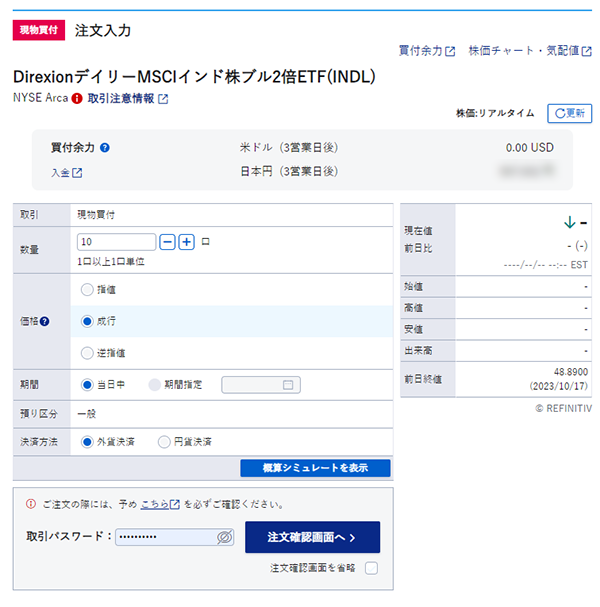
Task: Click the help icon next to 価格
Action: pyautogui.click(x=45, y=321)
